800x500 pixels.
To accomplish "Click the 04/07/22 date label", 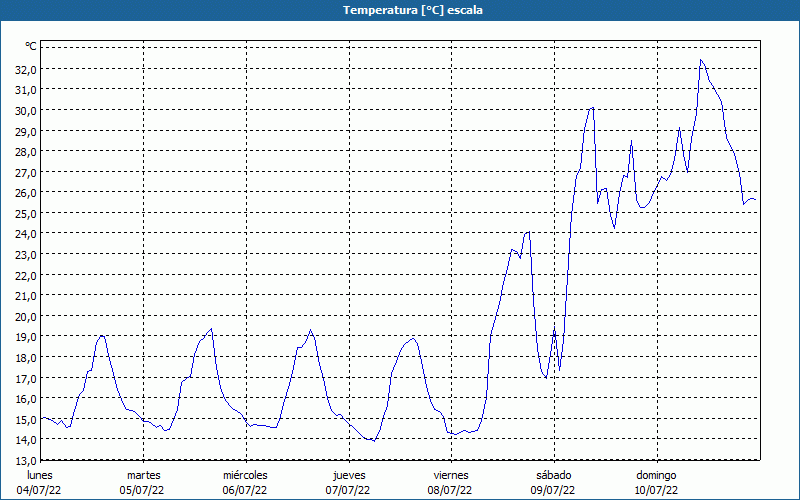I will click(x=39, y=490).
